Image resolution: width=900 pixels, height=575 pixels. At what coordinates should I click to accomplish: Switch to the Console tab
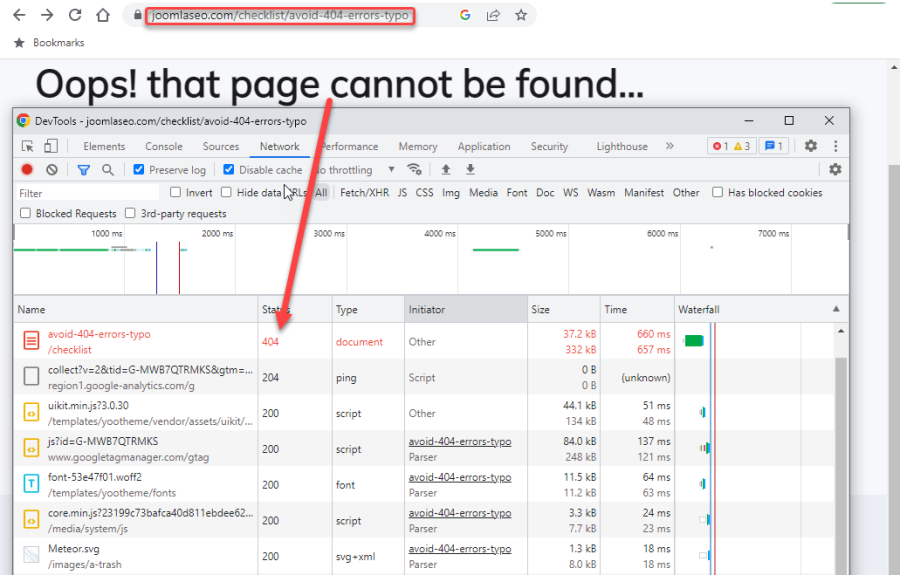coord(164,146)
